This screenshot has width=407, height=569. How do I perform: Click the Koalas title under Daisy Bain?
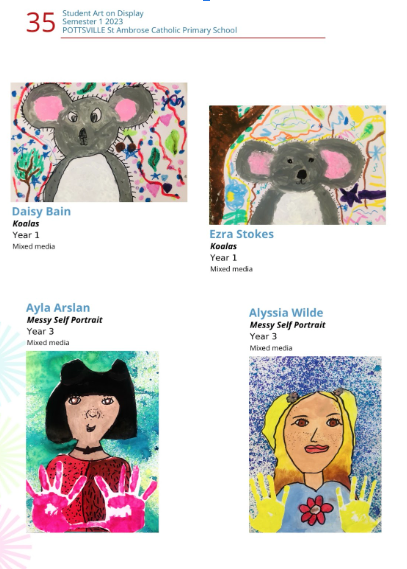[x=26, y=224]
